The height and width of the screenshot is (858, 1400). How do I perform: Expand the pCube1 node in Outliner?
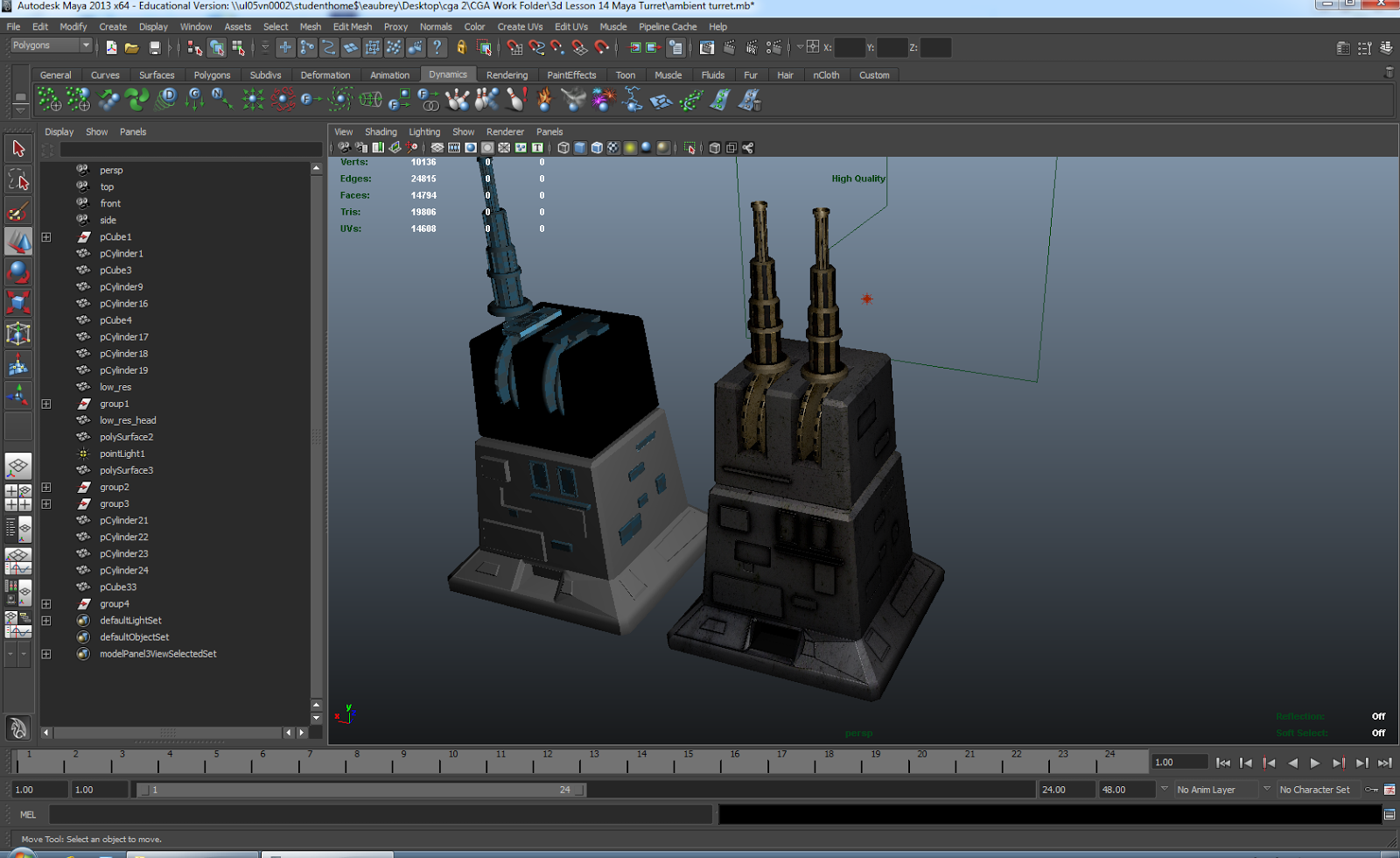tap(46, 237)
